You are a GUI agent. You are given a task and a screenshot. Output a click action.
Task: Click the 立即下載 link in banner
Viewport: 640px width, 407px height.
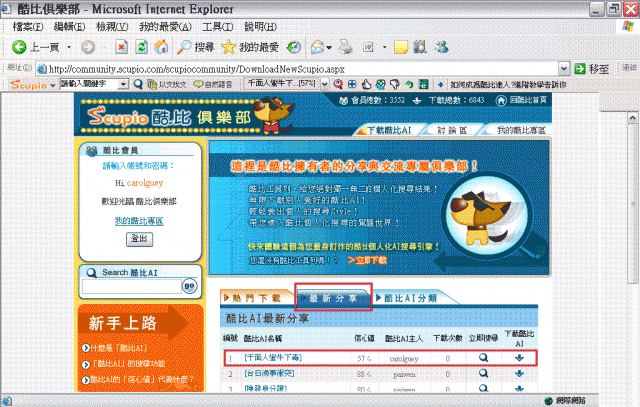(367, 260)
